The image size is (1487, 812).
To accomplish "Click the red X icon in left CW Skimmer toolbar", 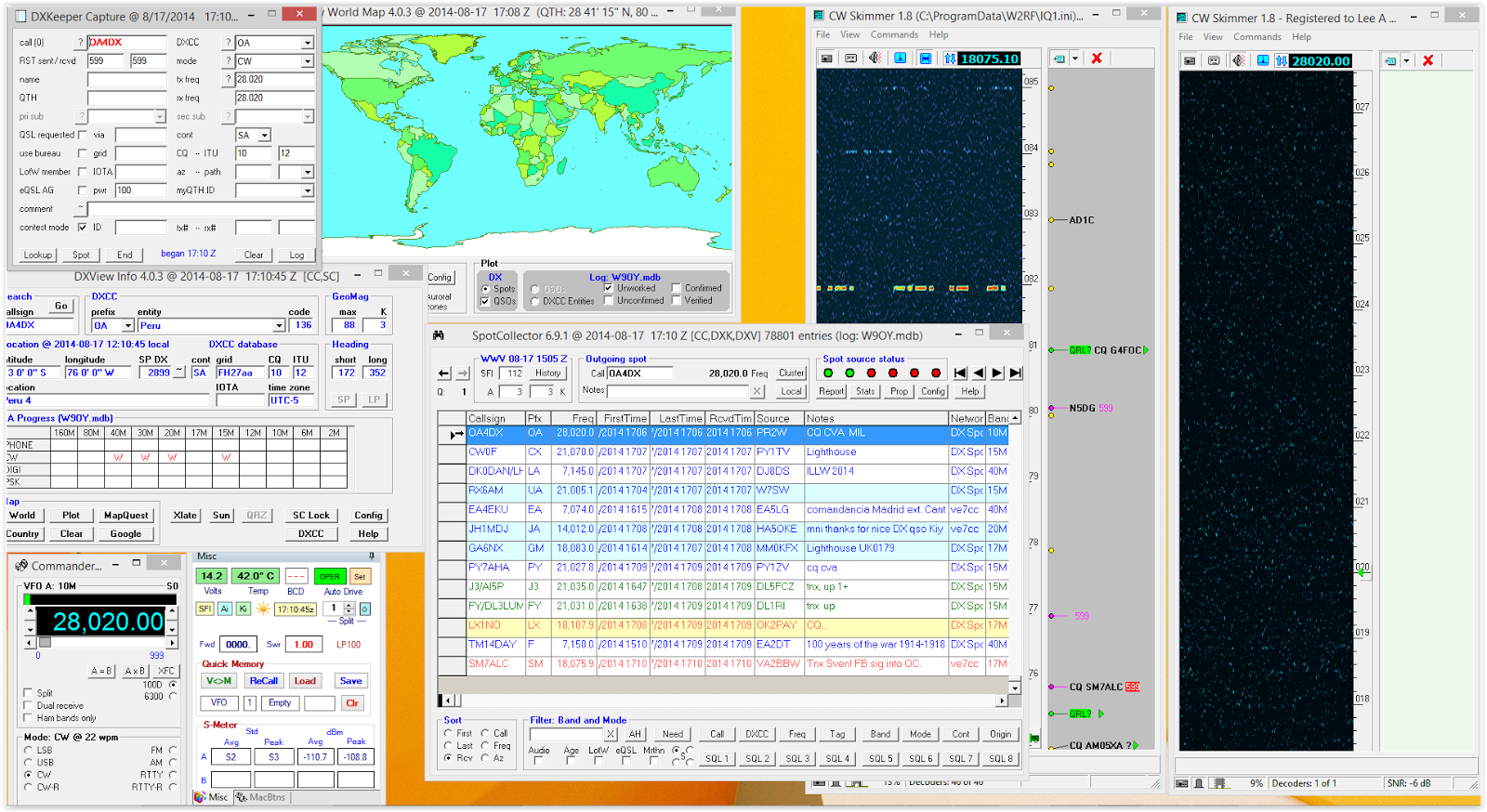I will pos(1097,59).
